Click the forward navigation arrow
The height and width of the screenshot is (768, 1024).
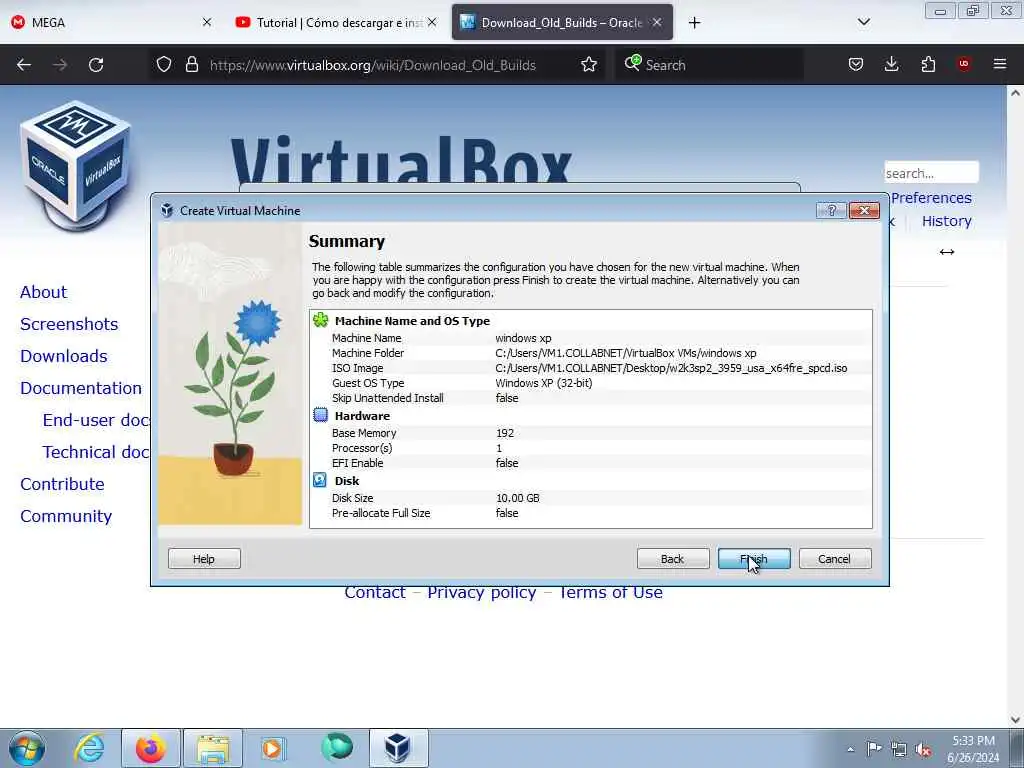pyautogui.click(x=60, y=65)
